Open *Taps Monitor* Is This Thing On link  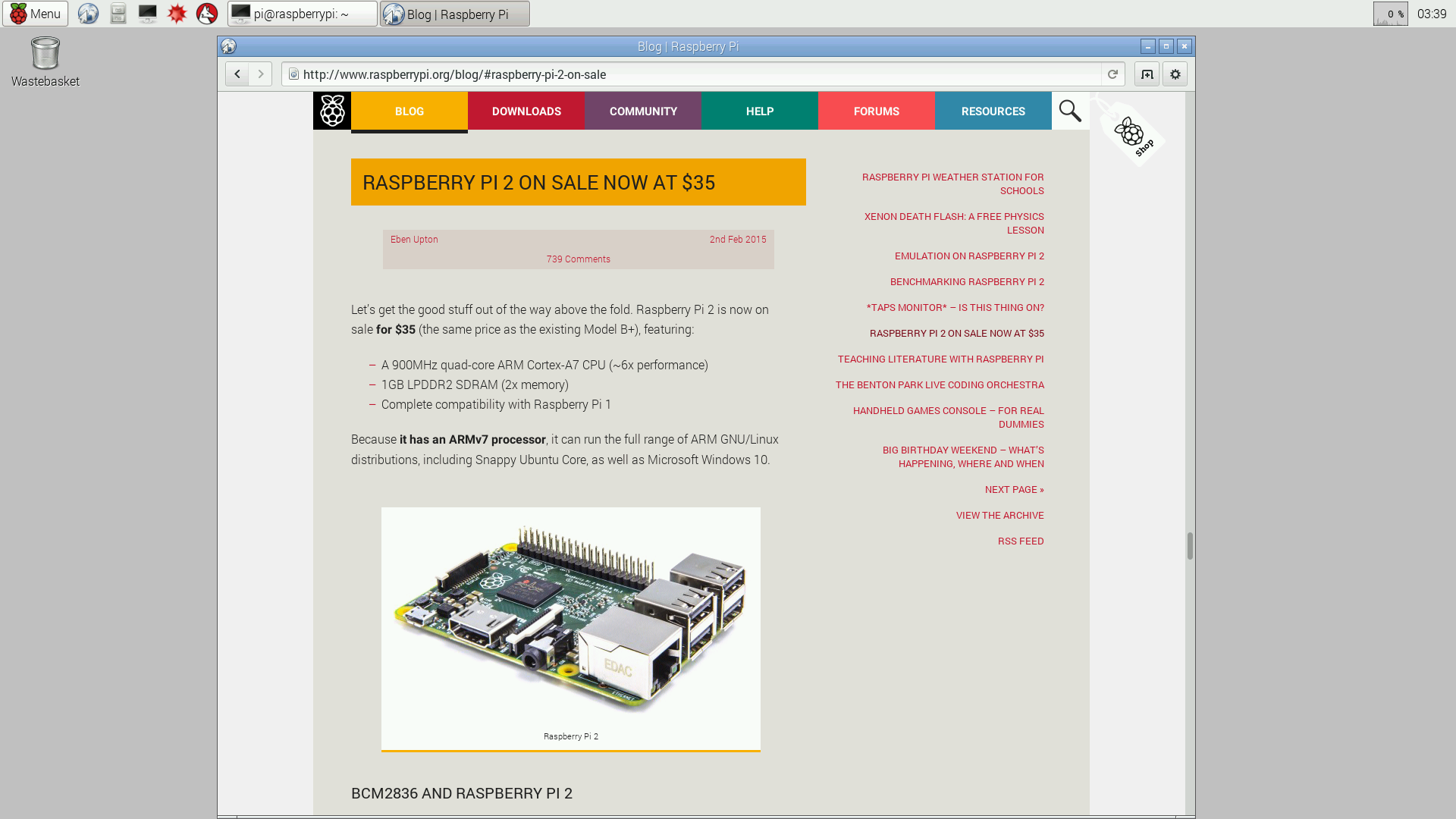955,308
